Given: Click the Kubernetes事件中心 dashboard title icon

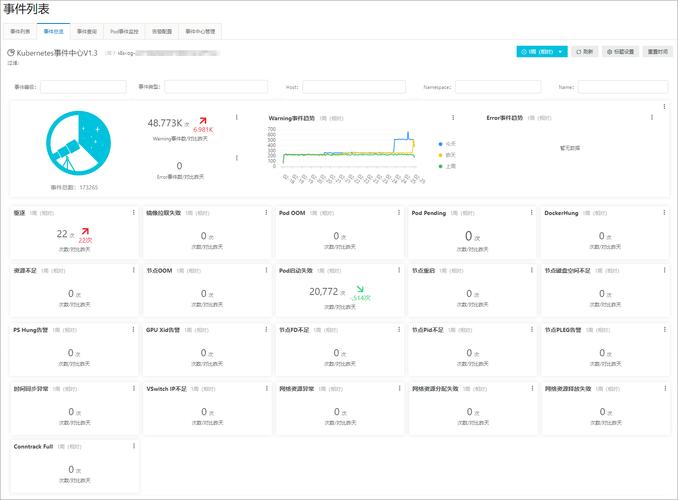Looking at the screenshot, I should (x=11, y=53).
